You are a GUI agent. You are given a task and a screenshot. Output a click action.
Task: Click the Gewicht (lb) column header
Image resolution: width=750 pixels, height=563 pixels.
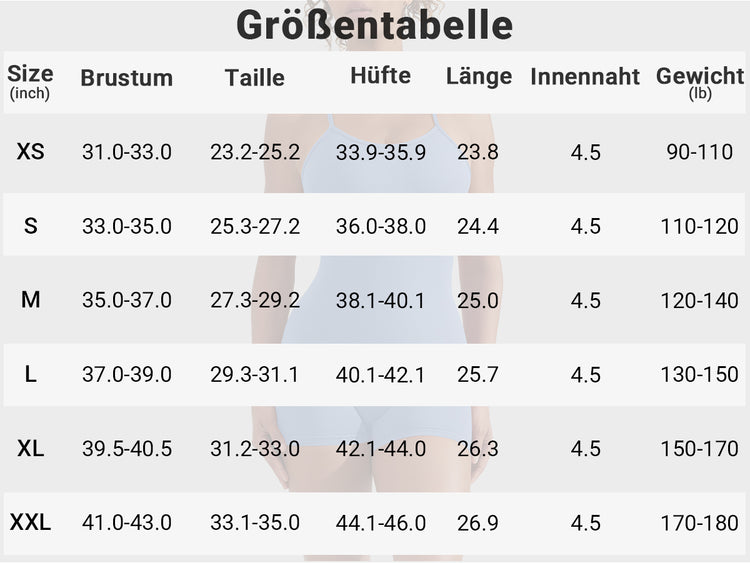[x=700, y=82]
